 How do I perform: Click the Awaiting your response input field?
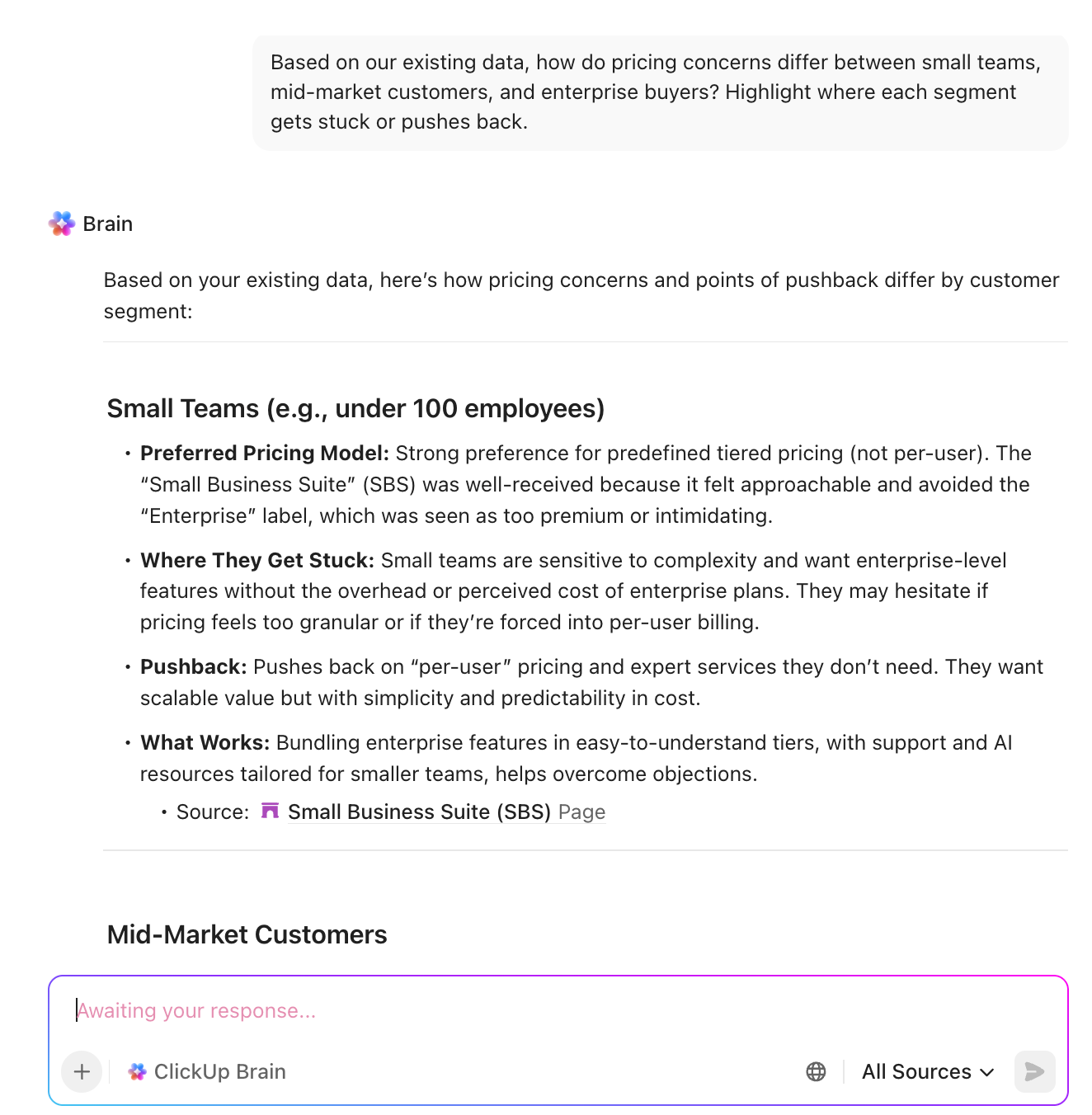click(330, 1009)
